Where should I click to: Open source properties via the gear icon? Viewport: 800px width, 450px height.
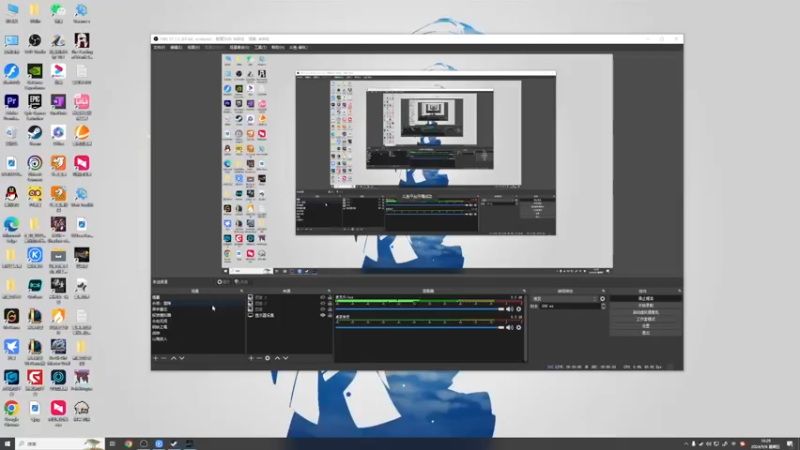pos(267,358)
